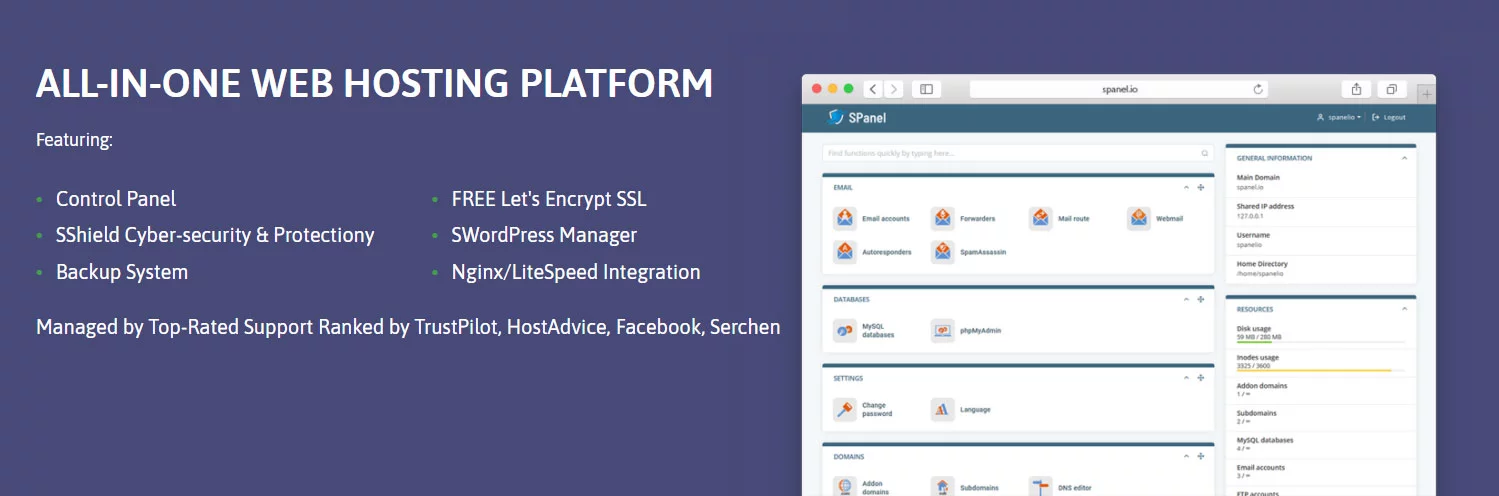Open the spanelio user dropdown
Screen dimensions: 1499x496
1339,117
